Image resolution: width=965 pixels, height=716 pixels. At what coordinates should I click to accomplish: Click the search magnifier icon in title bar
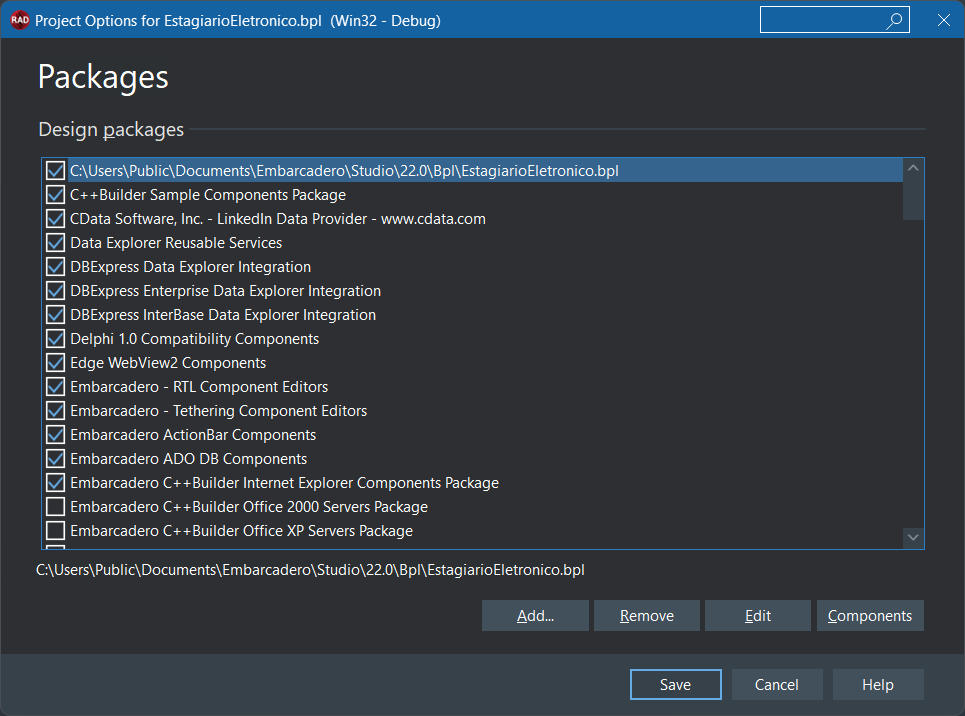coord(895,20)
